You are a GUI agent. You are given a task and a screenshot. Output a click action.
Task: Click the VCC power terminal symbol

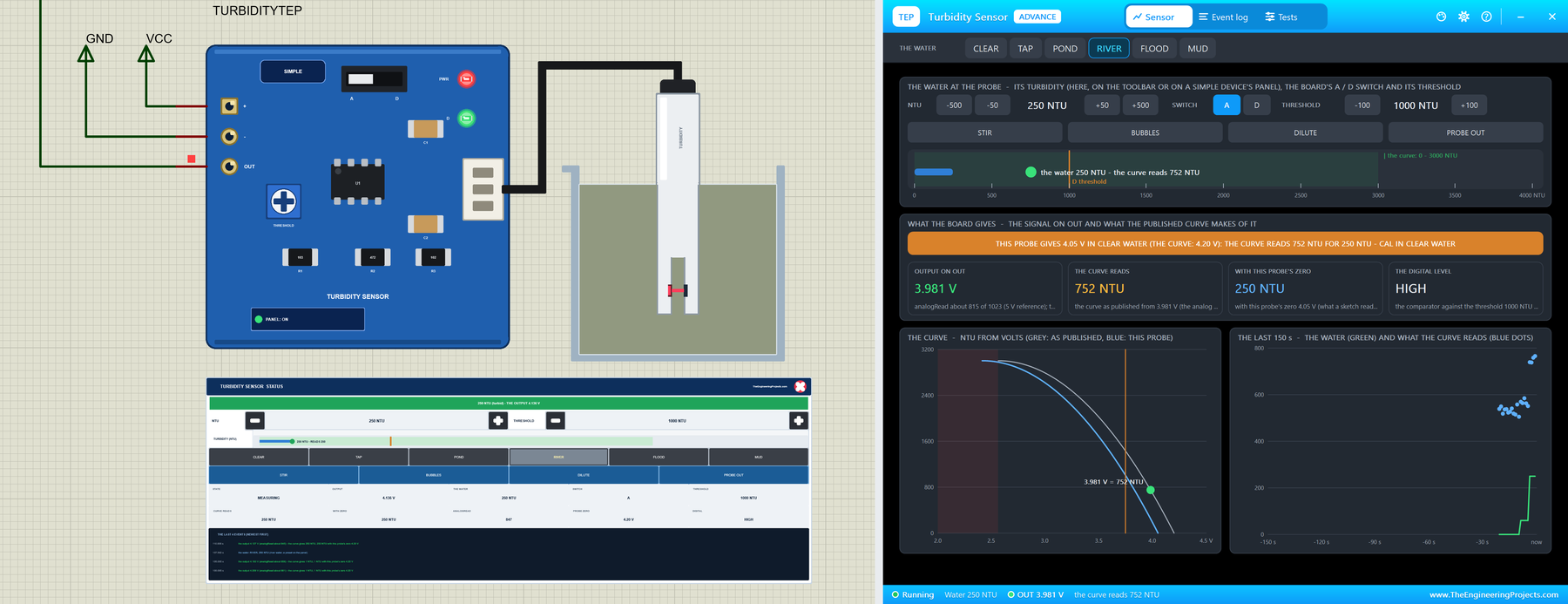[146, 54]
